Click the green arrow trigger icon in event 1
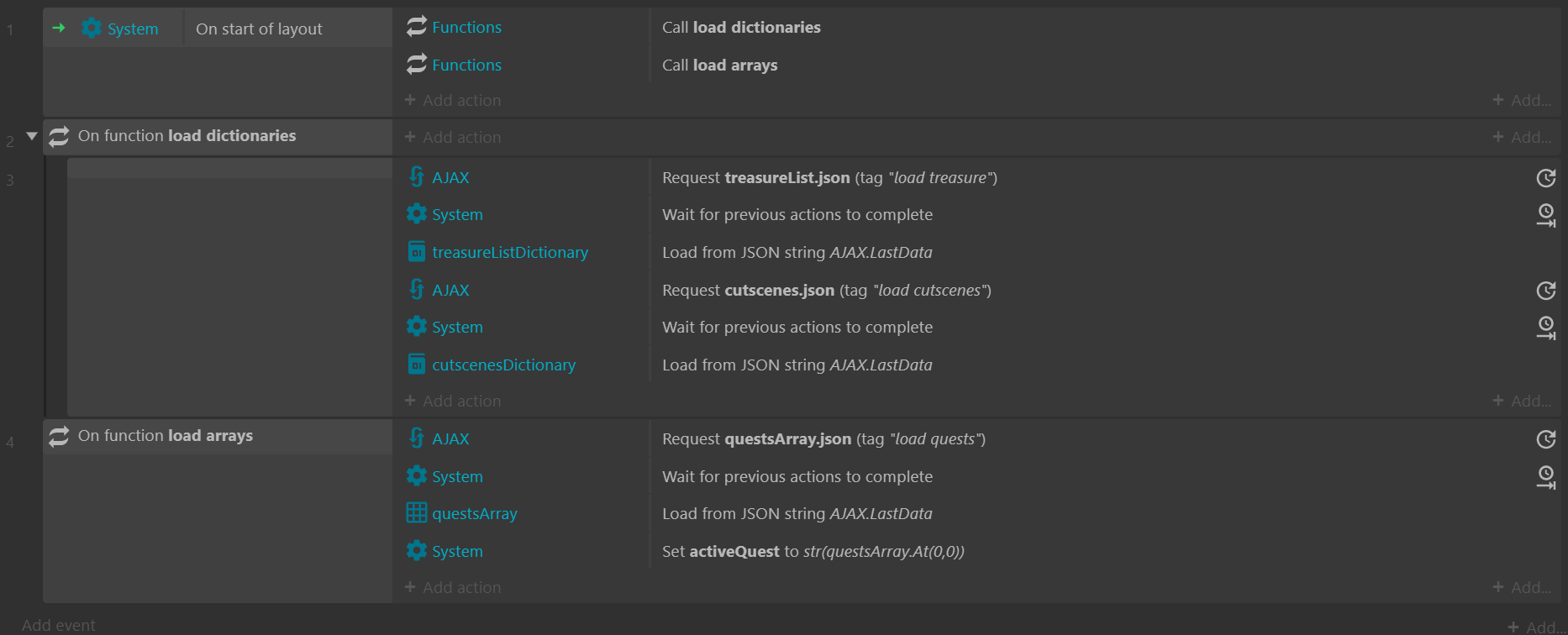The width and height of the screenshot is (1568, 635). point(59,28)
